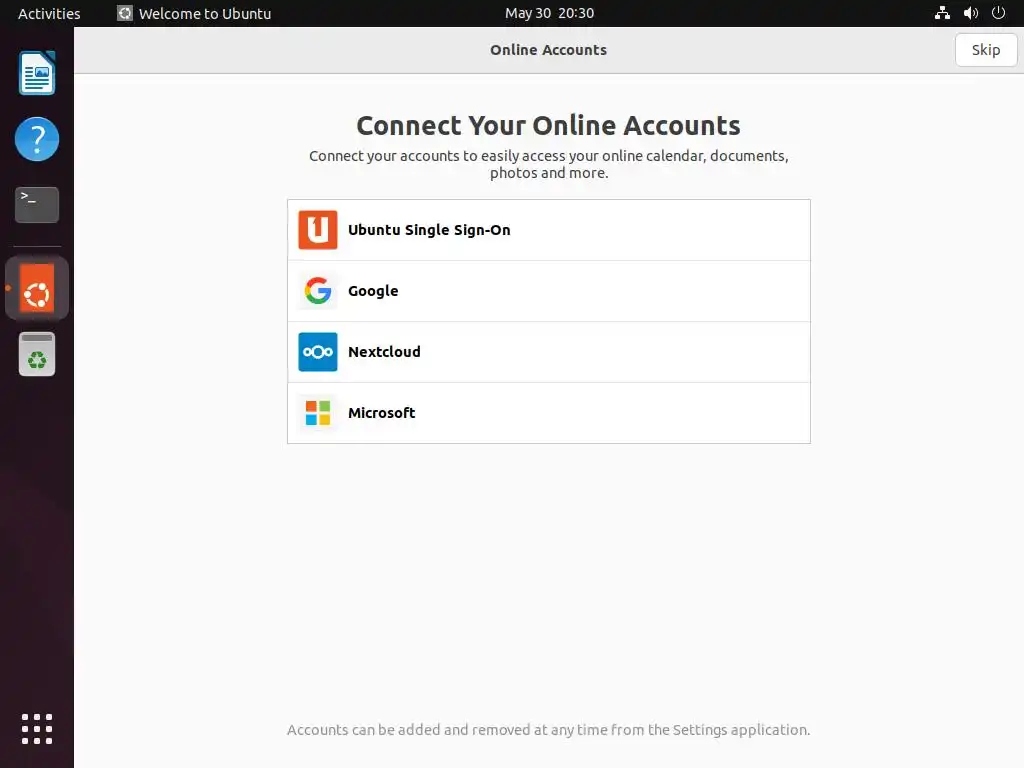This screenshot has width=1024, height=768.
Task: Skip the online accounts setup
Action: 985,50
